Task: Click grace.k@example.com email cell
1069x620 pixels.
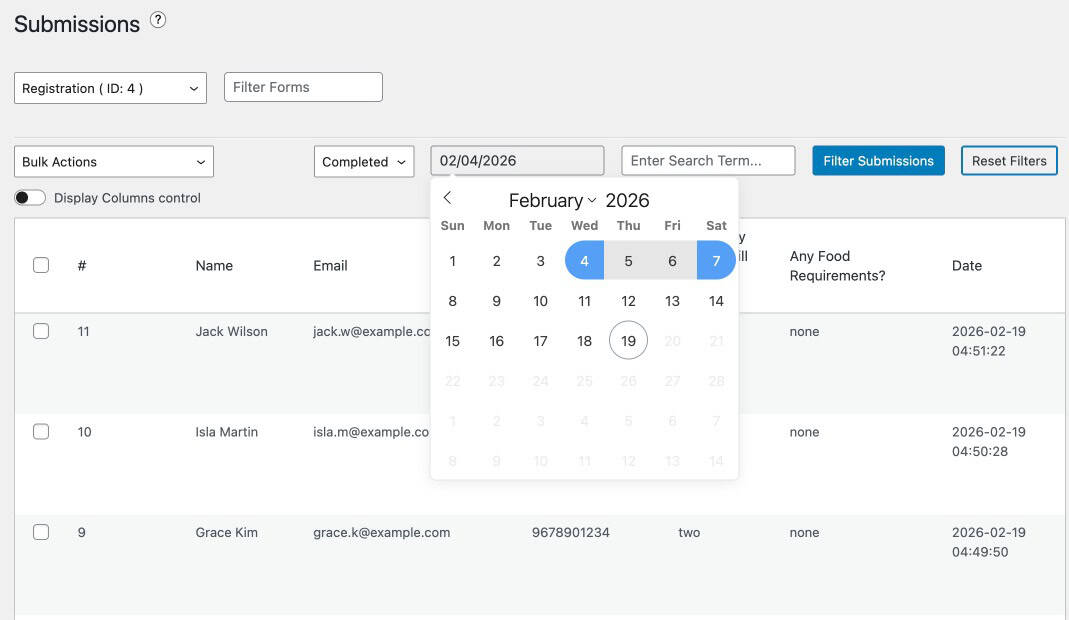Action: click(x=381, y=533)
